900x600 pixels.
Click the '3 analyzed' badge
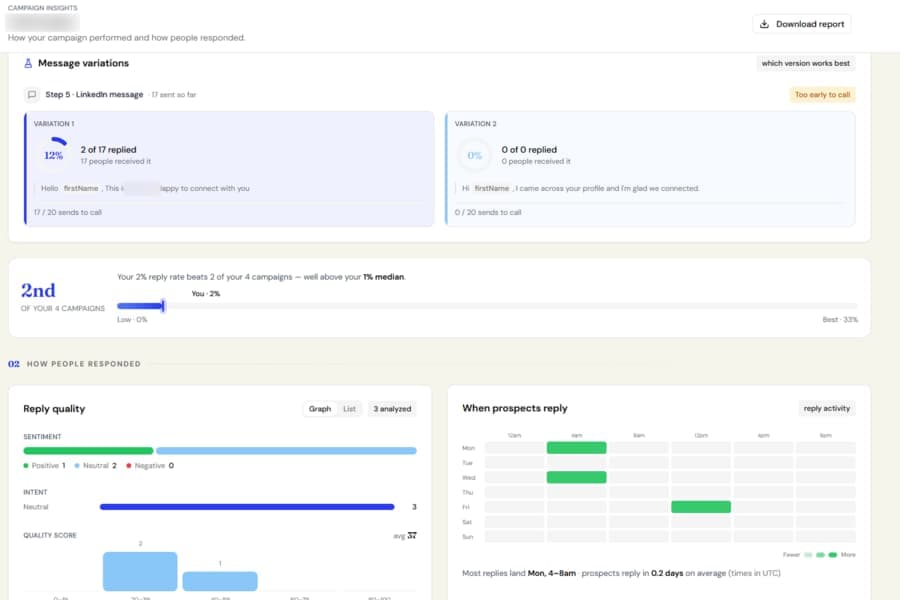pos(392,409)
